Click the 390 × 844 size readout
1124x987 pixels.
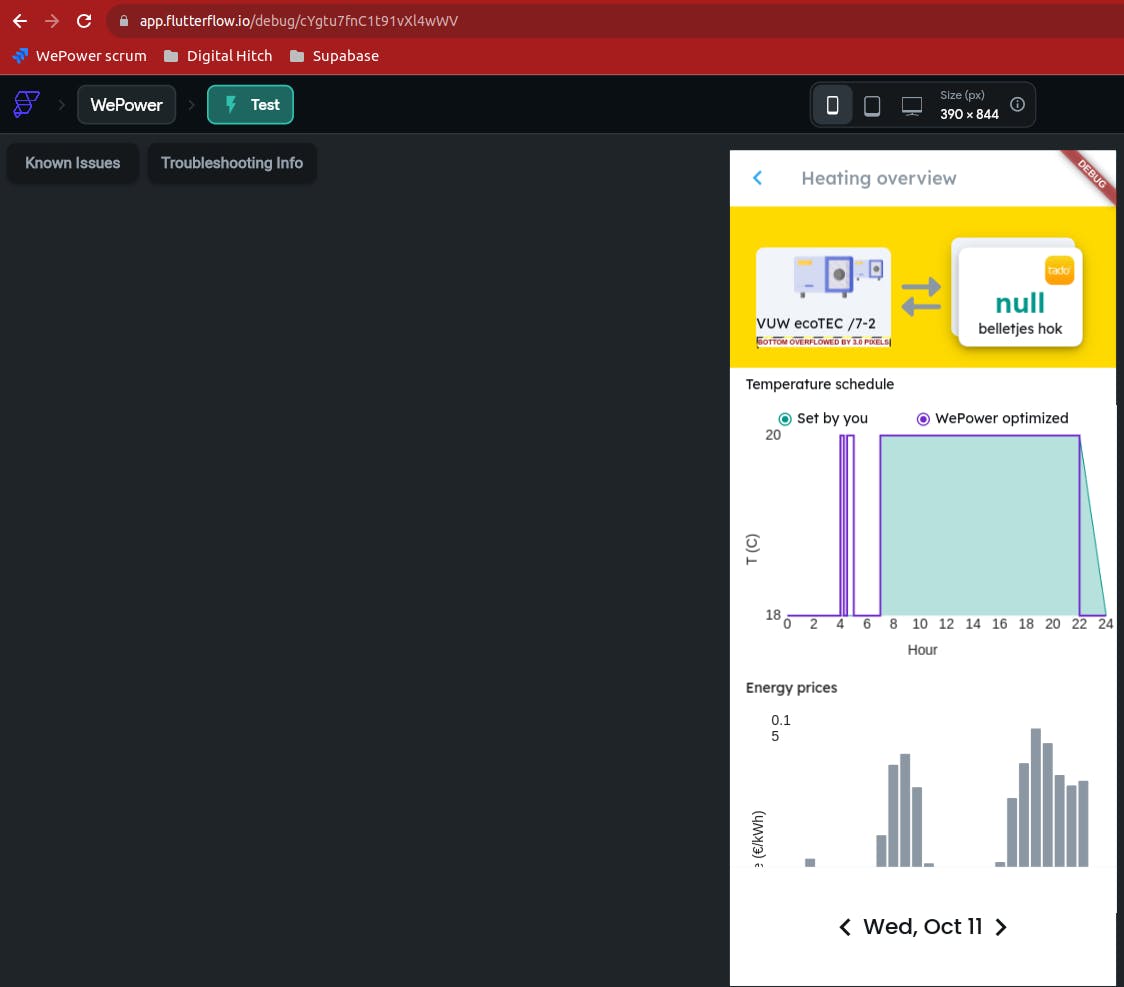[969, 114]
